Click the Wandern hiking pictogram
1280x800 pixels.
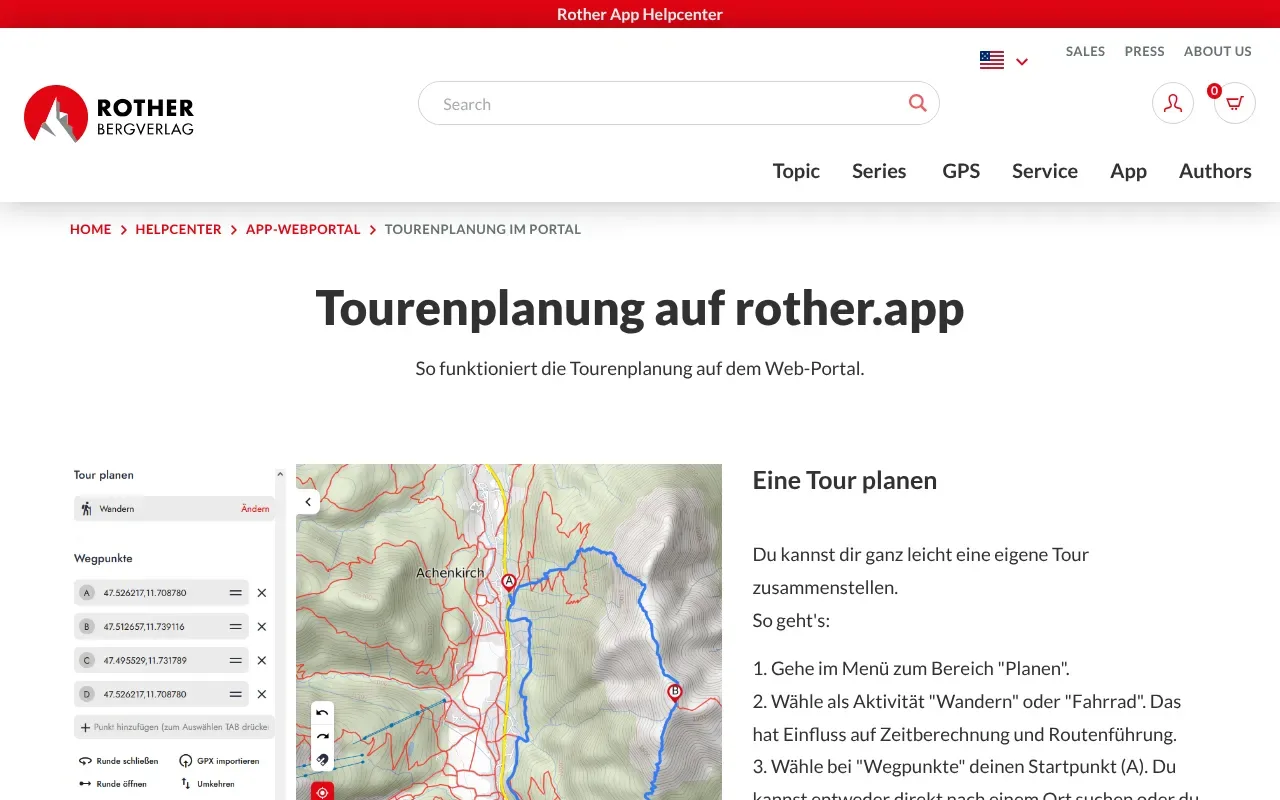coord(86,508)
